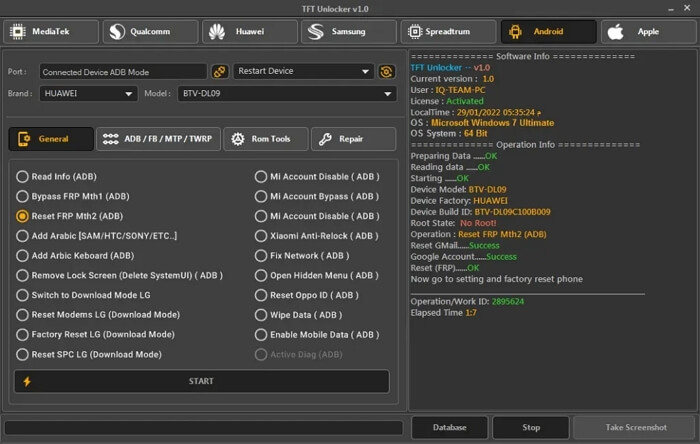The width and height of the screenshot is (700, 444).
Task: Open the Rom Tools sub-tab
Action: (x=266, y=139)
